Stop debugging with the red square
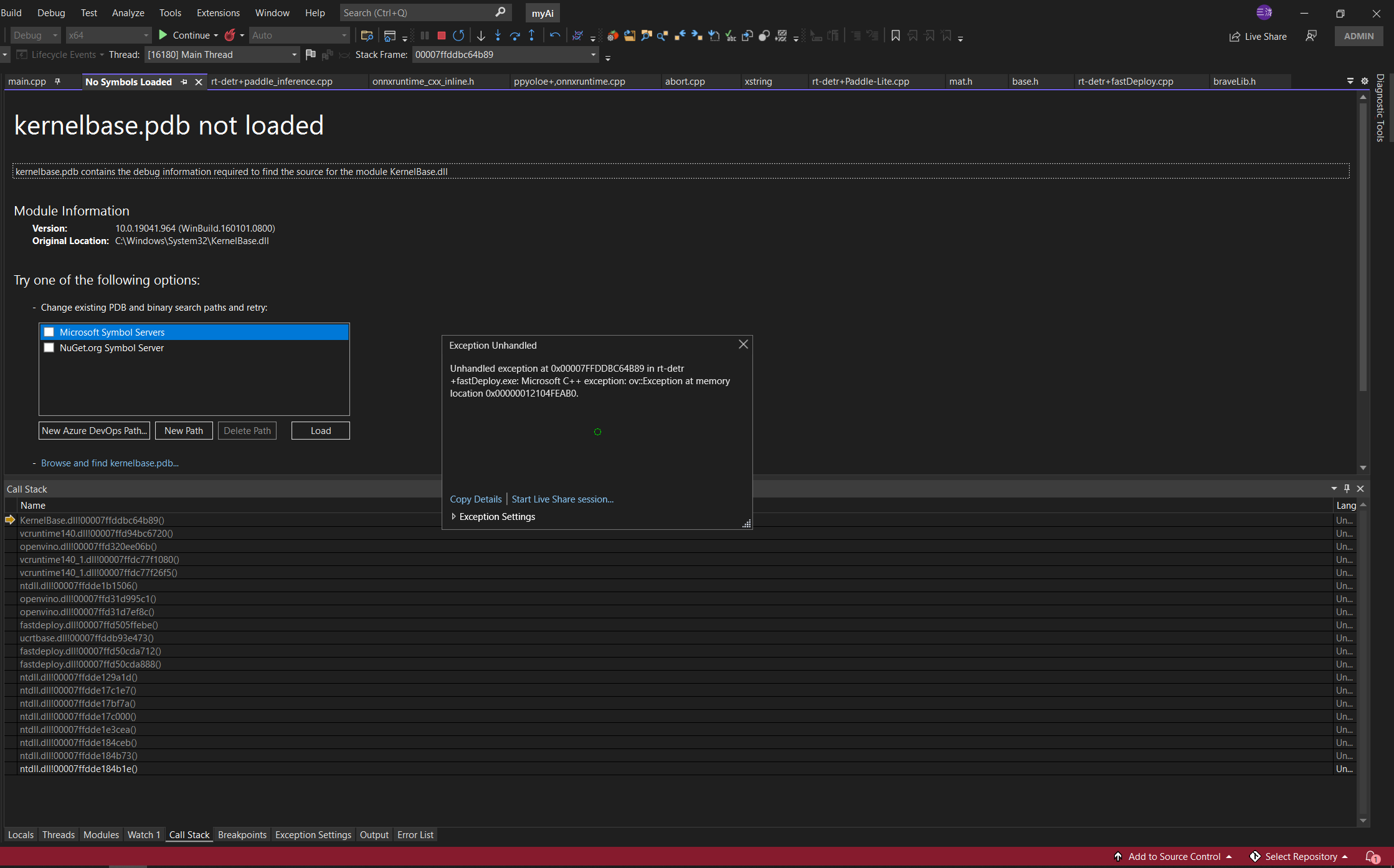This screenshot has width=1394, height=868. [x=442, y=35]
